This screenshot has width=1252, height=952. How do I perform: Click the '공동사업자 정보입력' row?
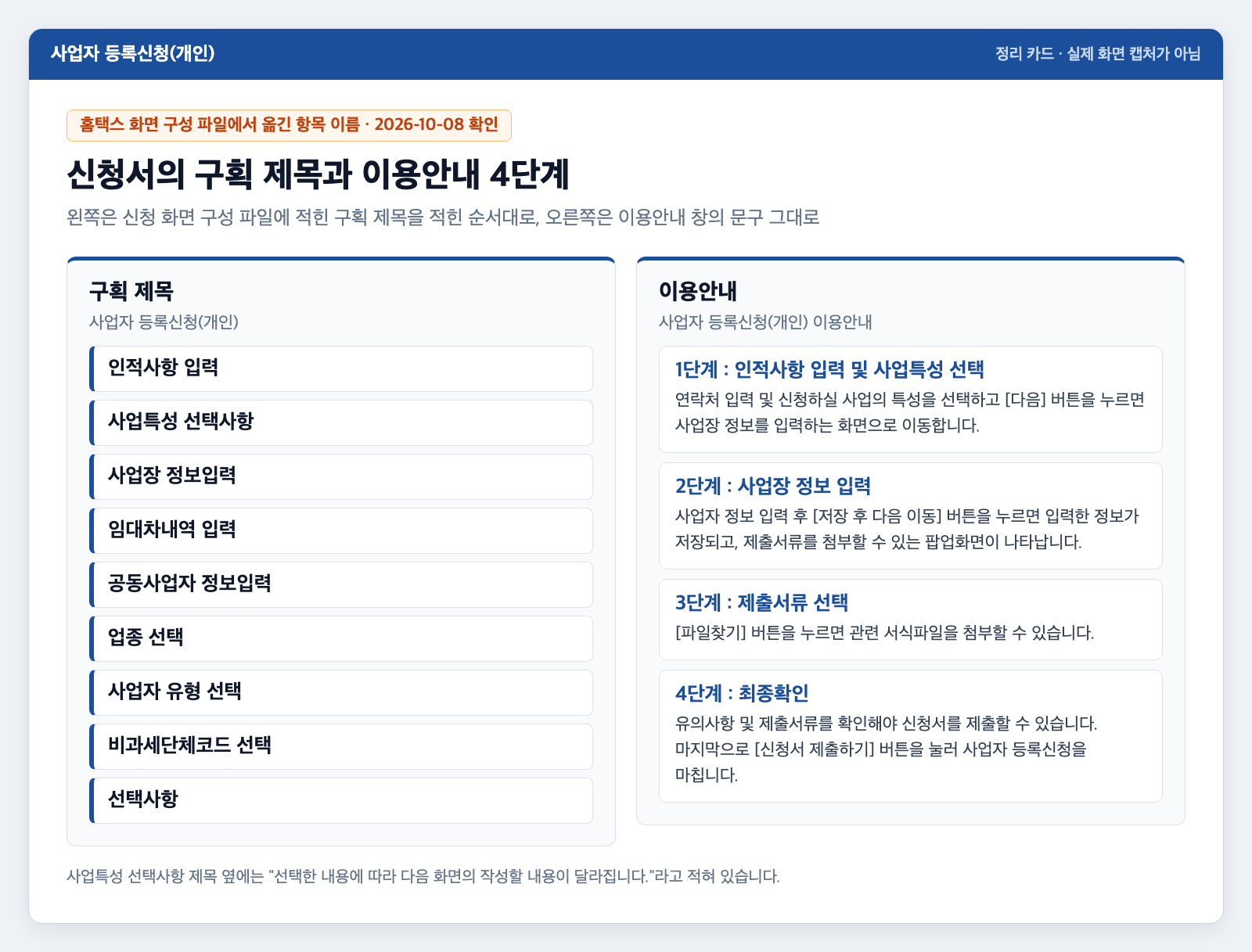click(341, 584)
